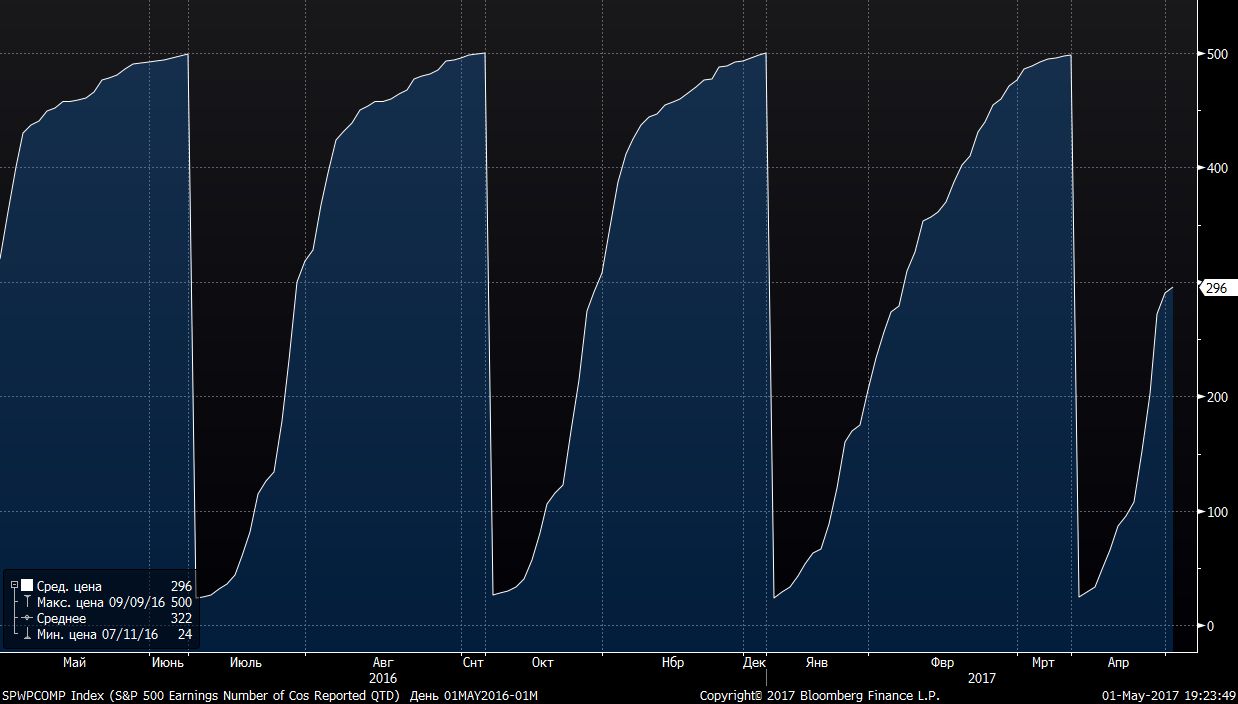The width and height of the screenshot is (1238, 704).
Task: Click the 322 average value in legend
Action: pyautogui.click(x=181, y=618)
